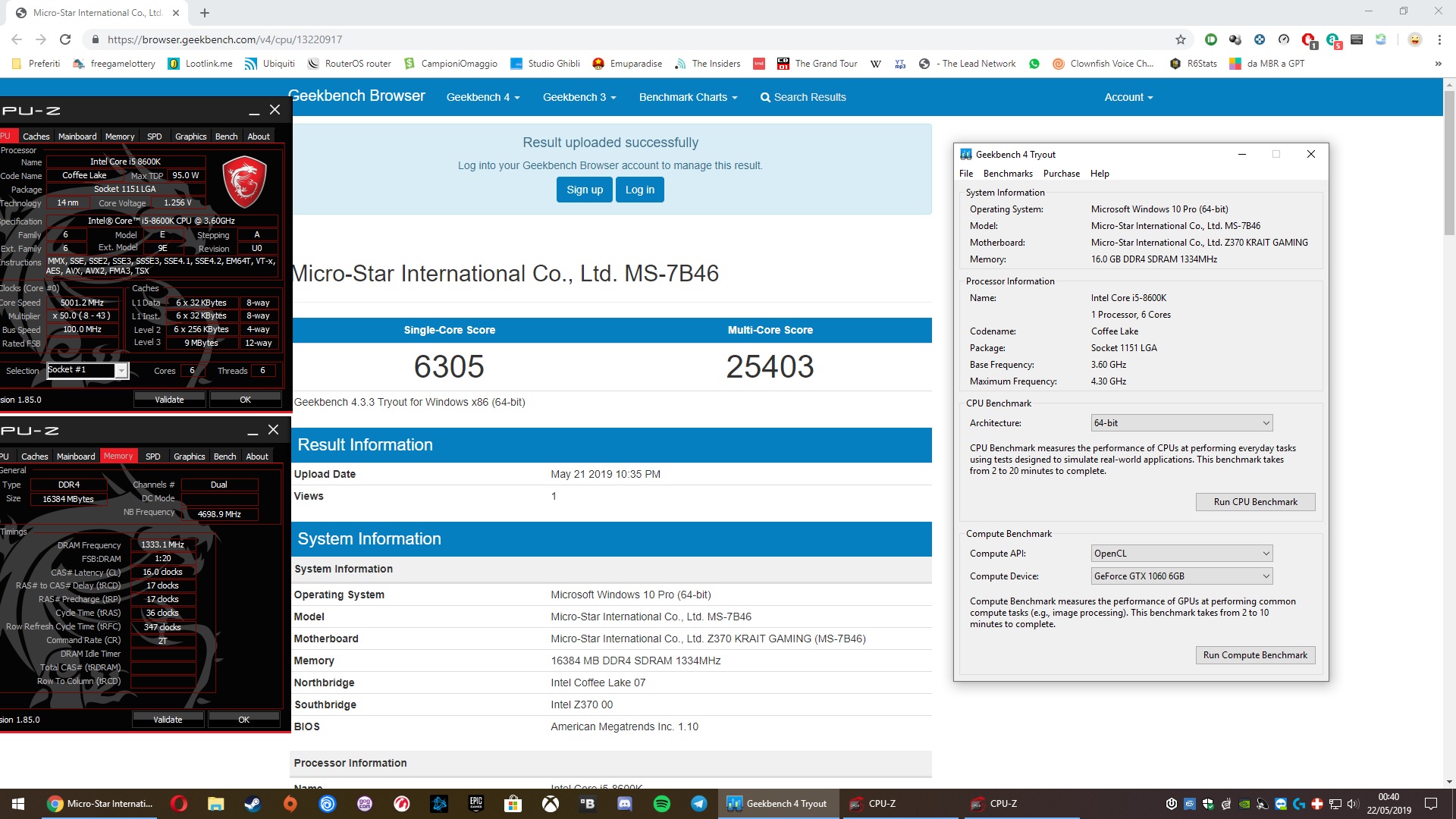Switch to Graphics tab in upper CPU-Z window
The width and height of the screenshot is (1456, 819).
(190, 136)
